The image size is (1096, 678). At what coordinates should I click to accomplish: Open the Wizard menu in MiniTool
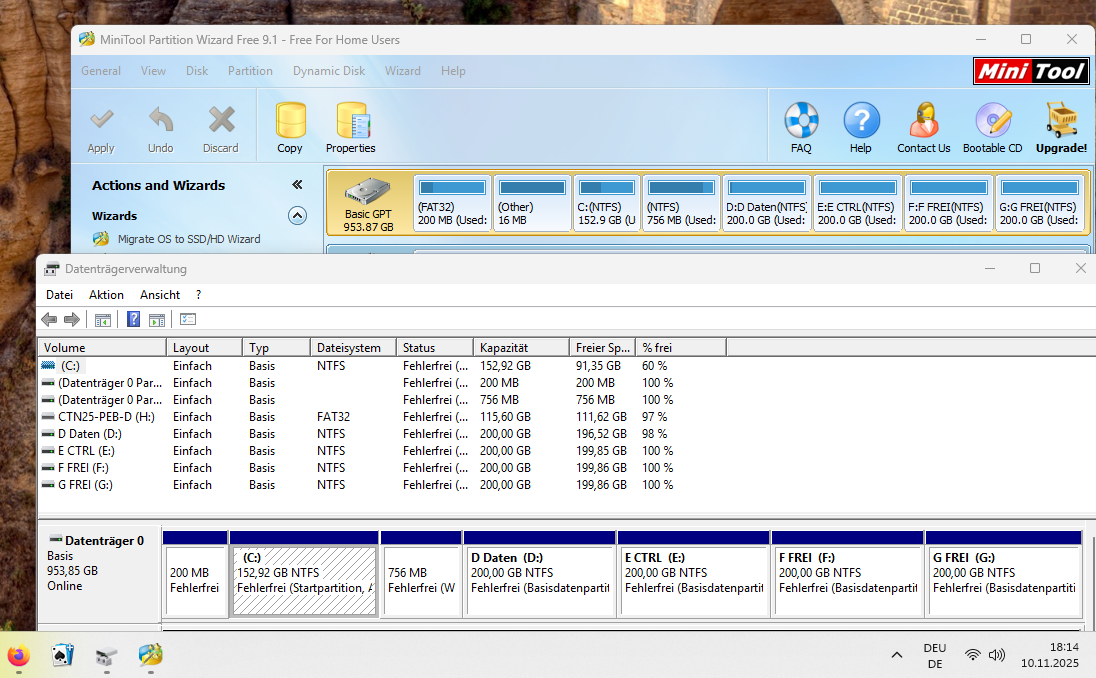pyautogui.click(x=403, y=71)
